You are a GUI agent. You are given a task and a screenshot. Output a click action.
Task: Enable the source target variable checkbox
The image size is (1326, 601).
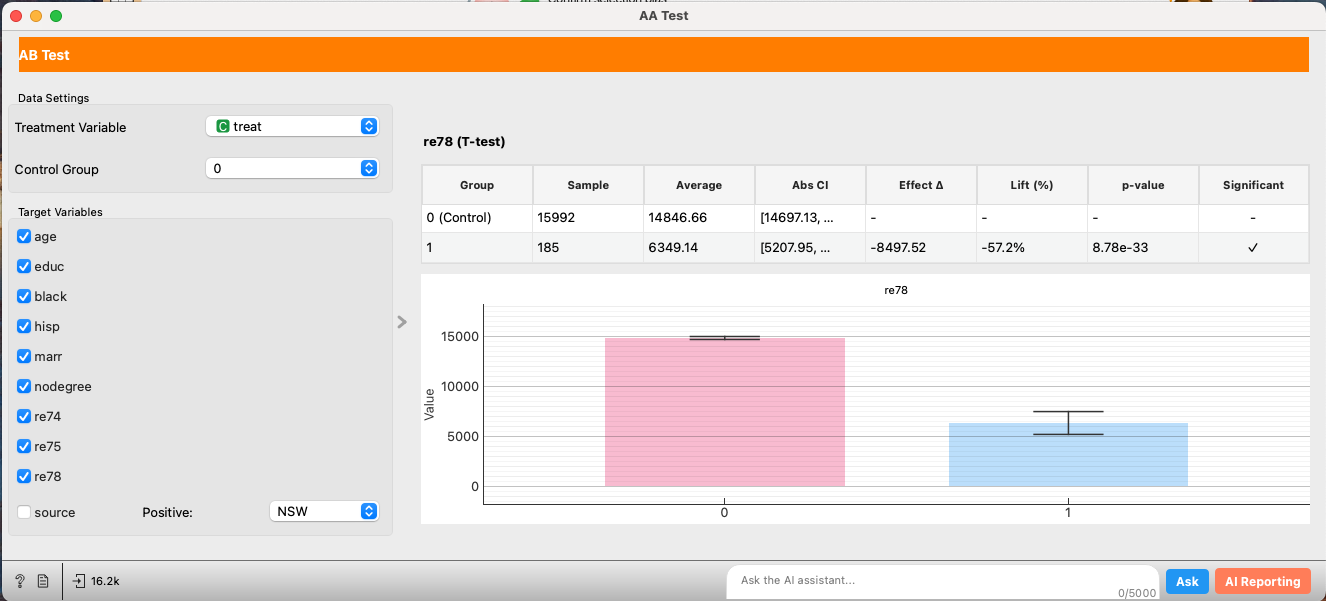coord(24,512)
